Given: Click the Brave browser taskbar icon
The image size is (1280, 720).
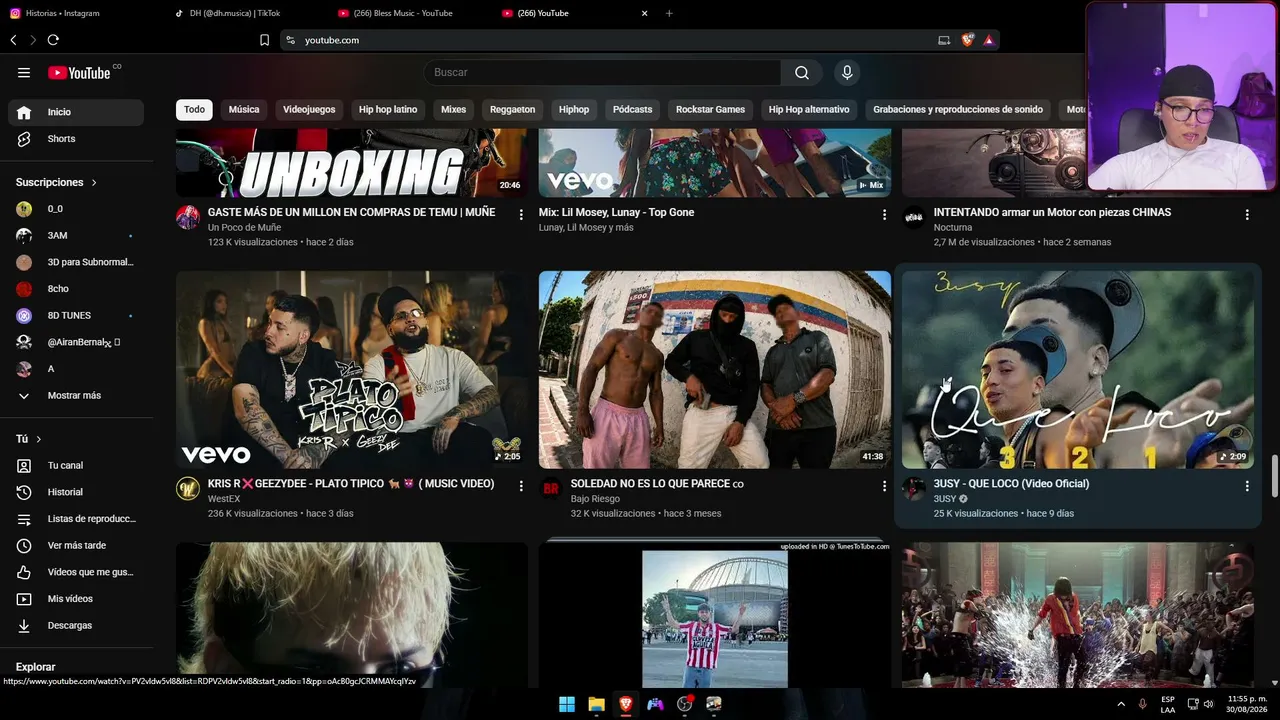Looking at the screenshot, I should tap(626, 704).
